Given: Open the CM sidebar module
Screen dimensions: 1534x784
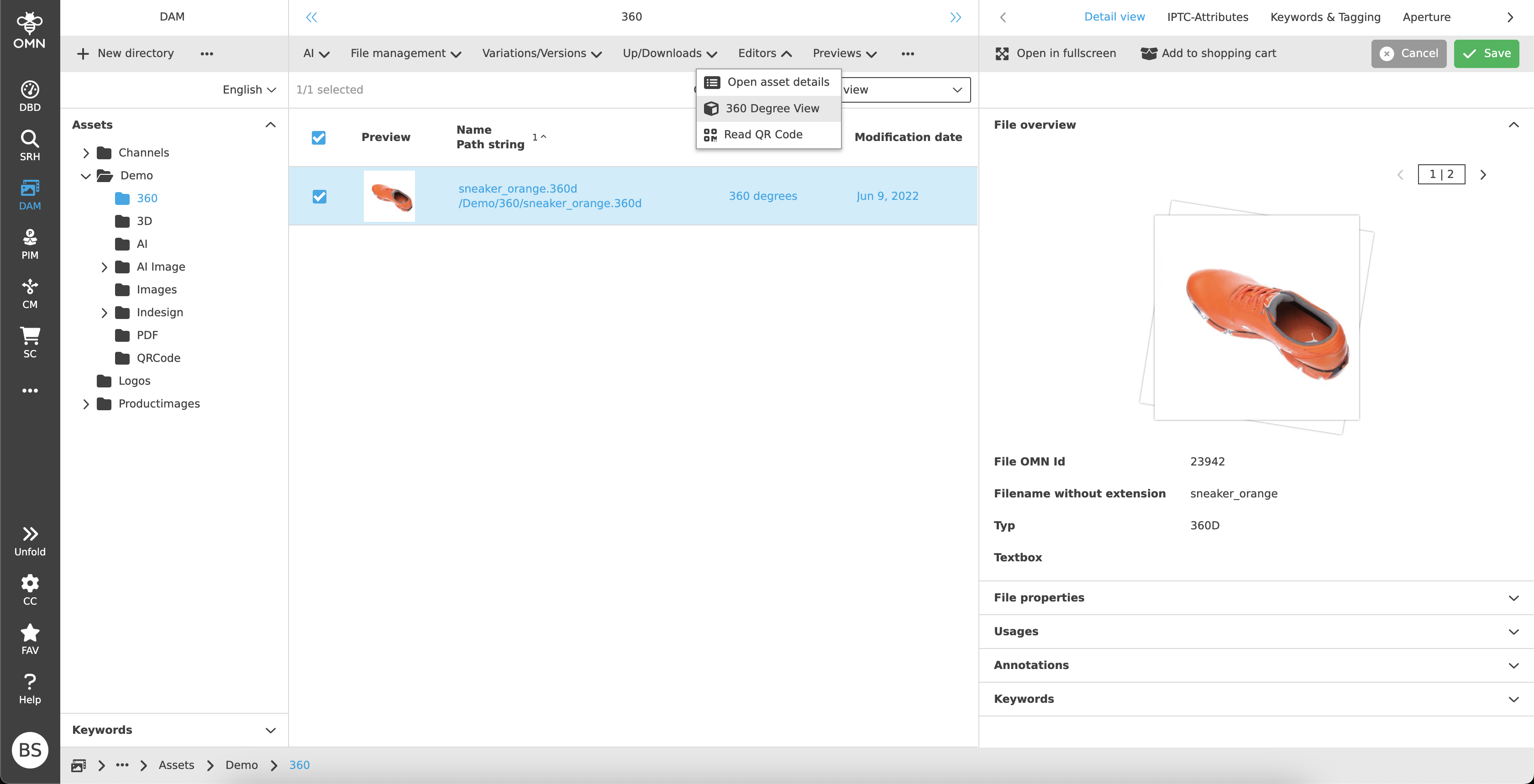Looking at the screenshot, I should [x=30, y=292].
